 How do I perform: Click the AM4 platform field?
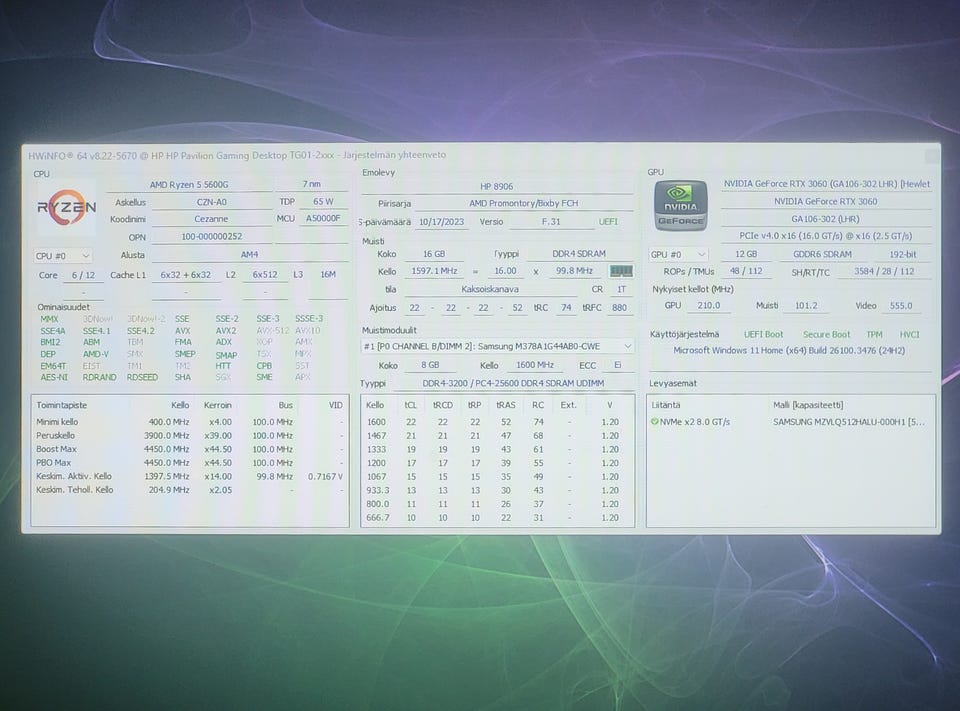[x=249, y=254]
